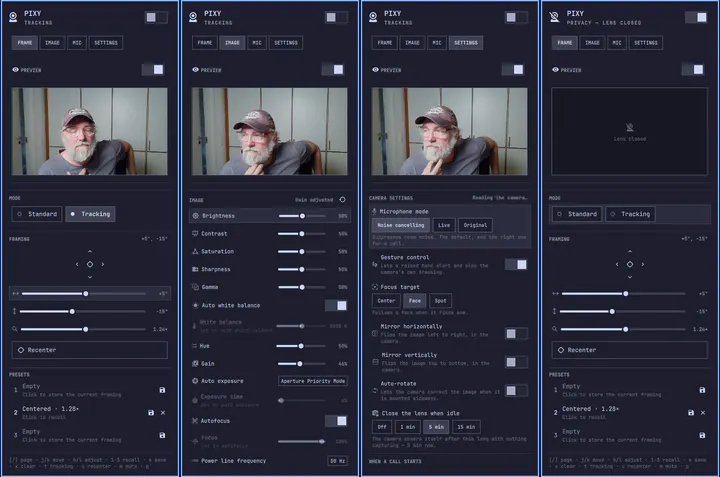Image resolution: width=720 pixels, height=477 pixels.
Task: Click the Gamma row icon
Action: point(195,287)
